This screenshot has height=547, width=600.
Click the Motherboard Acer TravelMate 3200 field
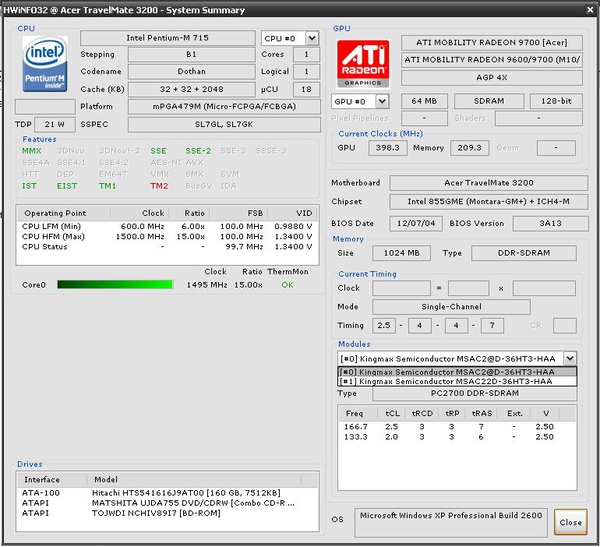click(489, 183)
